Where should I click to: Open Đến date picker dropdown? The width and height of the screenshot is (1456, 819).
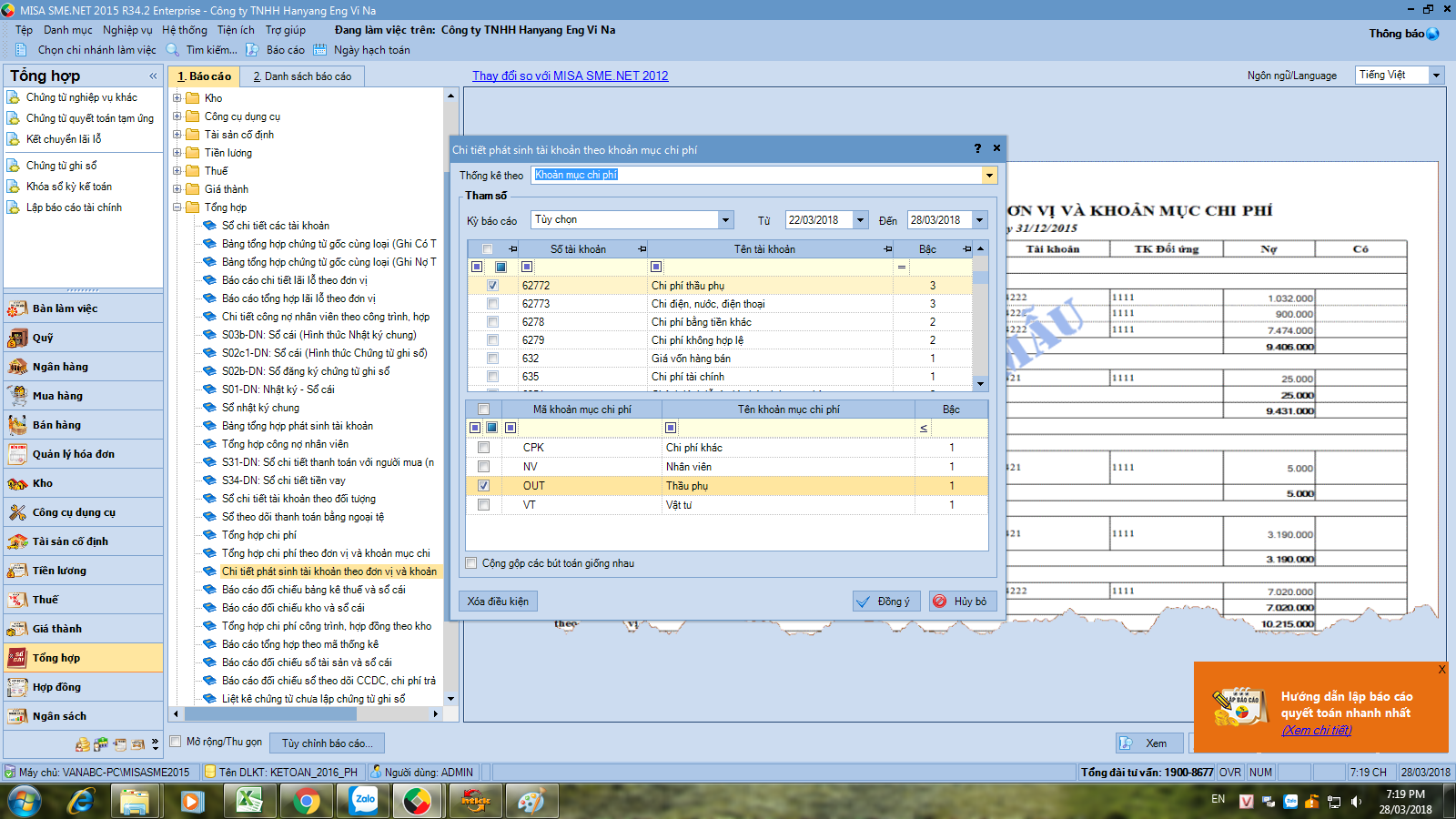tap(980, 220)
